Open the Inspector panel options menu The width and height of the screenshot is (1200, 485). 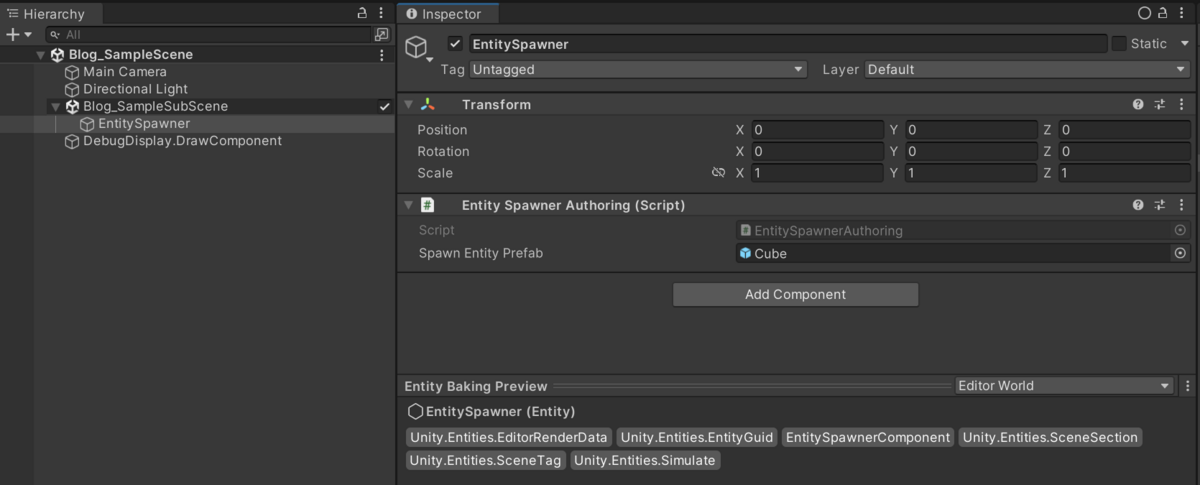click(x=1182, y=14)
